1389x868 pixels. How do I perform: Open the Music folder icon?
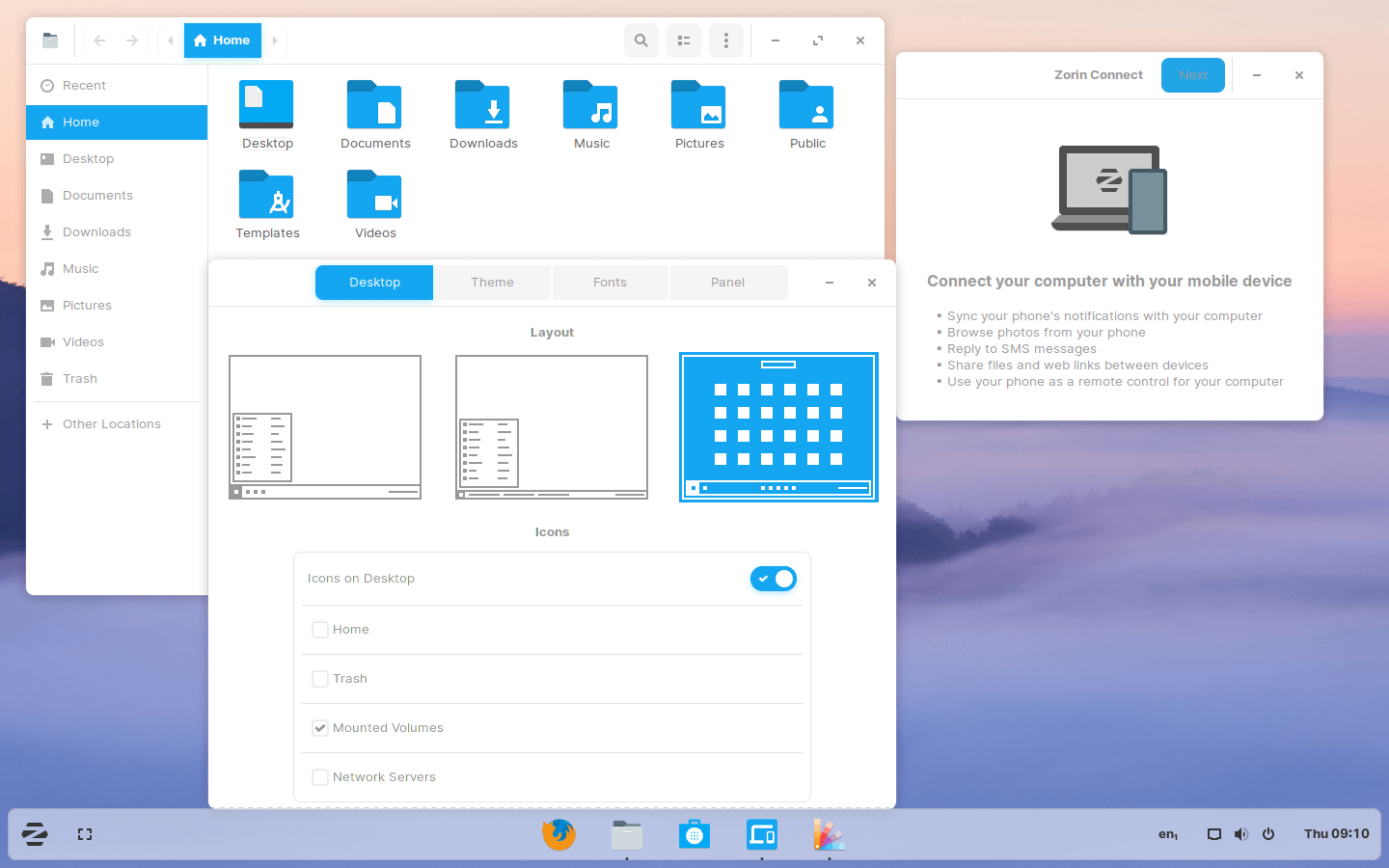pyautogui.click(x=591, y=106)
